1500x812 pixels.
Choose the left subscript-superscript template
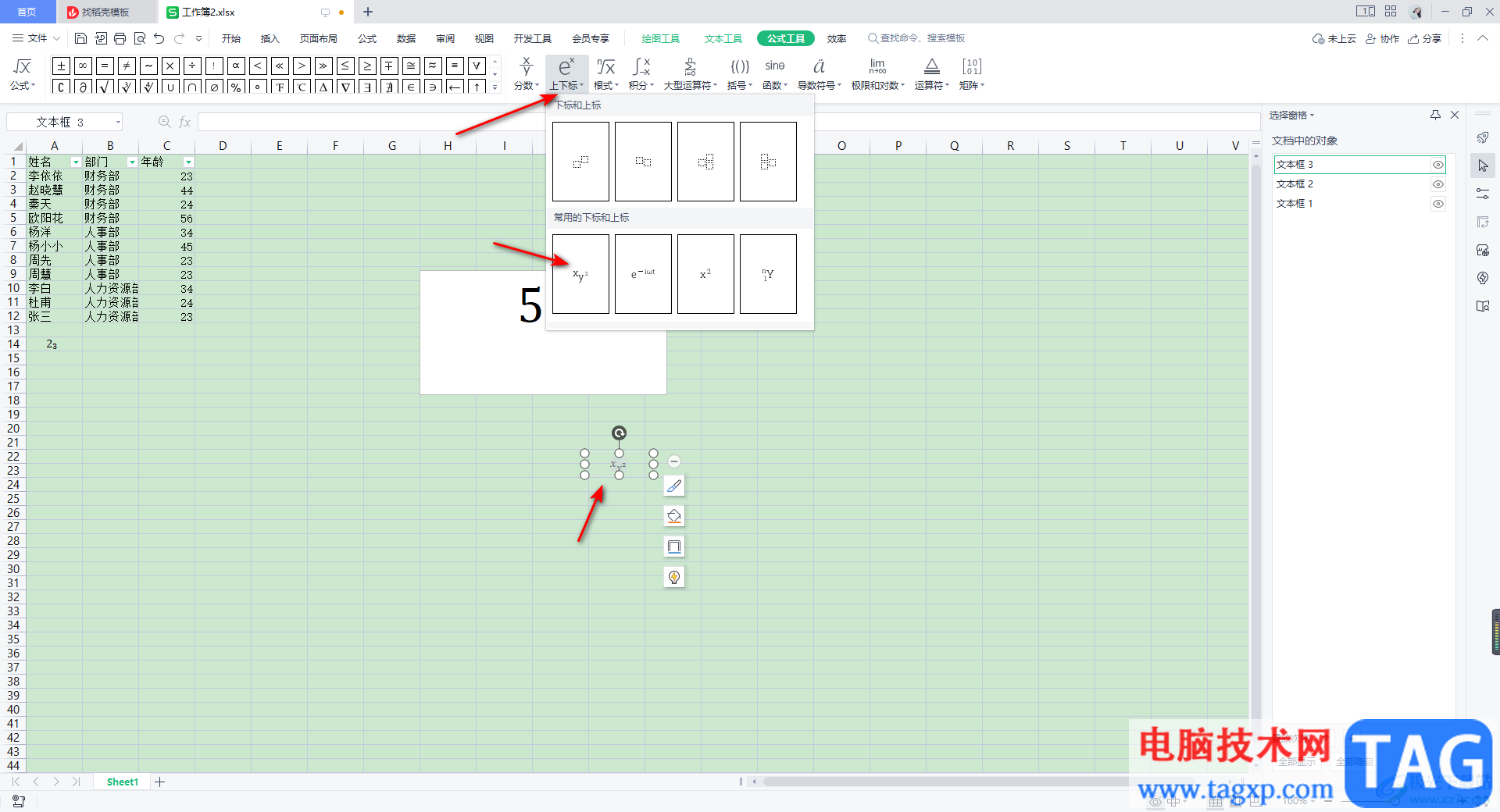(768, 162)
